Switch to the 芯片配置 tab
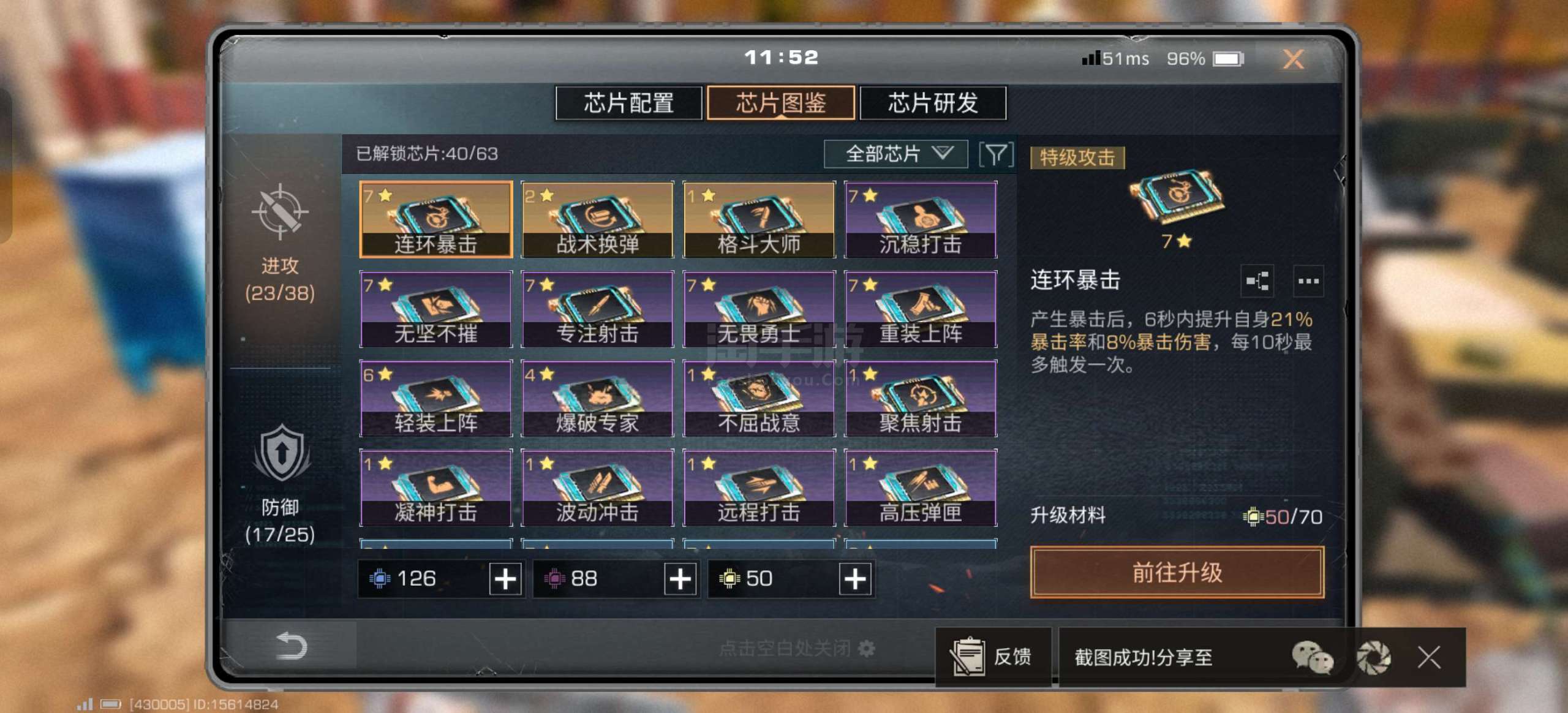Image resolution: width=1568 pixels, height=713 pixels. 628,103
